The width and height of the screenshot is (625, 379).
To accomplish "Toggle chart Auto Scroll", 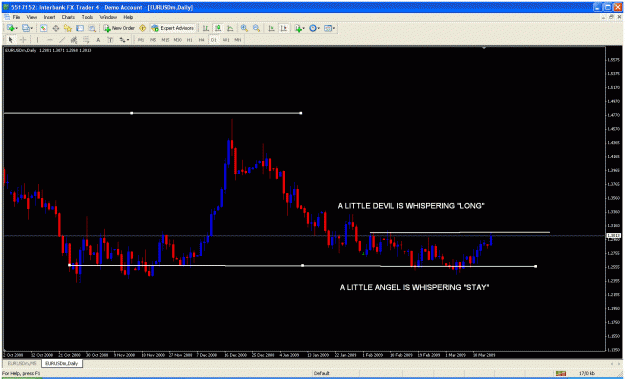I will 271,28.
